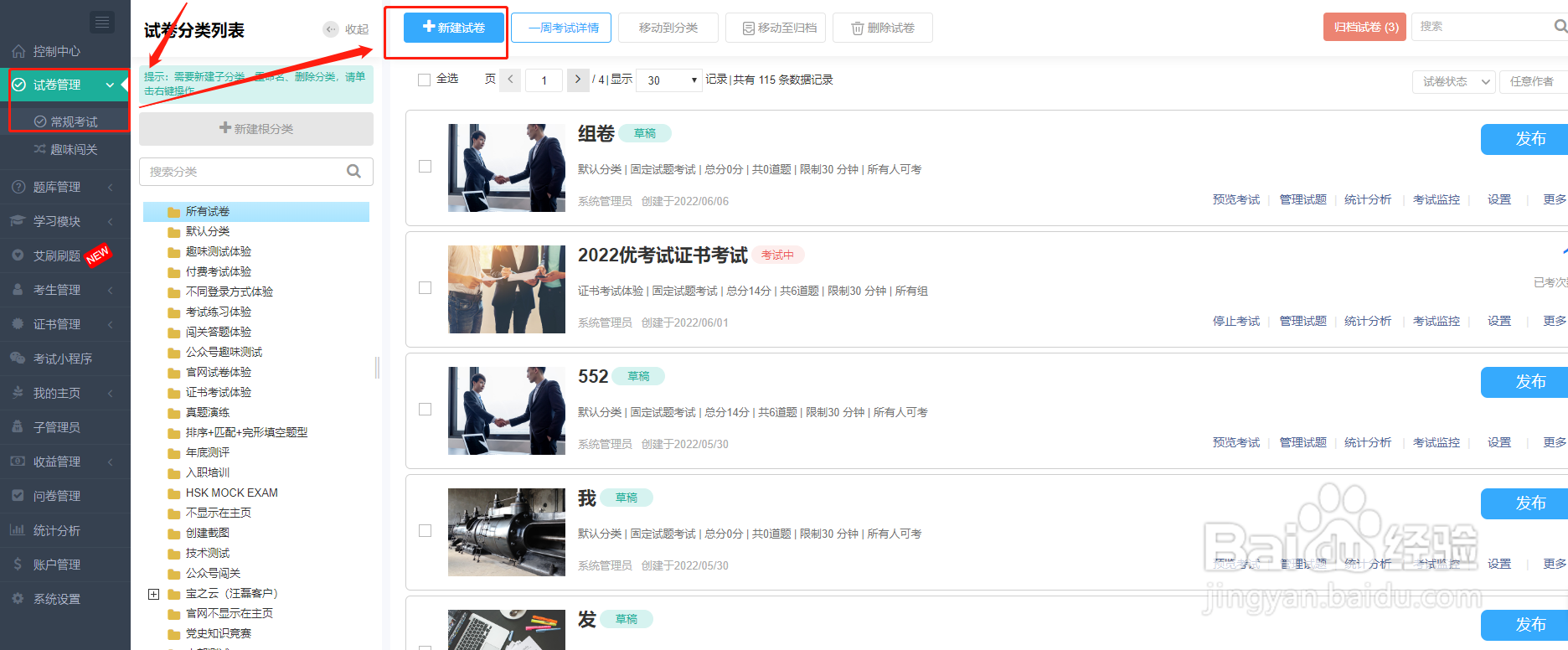Click 发布 for the 552 exam

(x=1524, y=382)
